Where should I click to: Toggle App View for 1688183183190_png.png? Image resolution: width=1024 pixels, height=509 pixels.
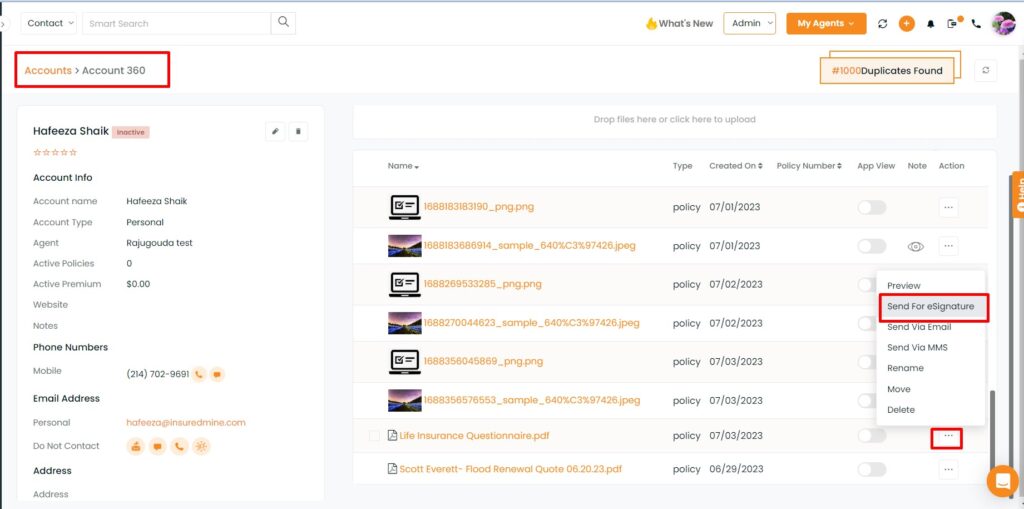click(x=872, y=207)
